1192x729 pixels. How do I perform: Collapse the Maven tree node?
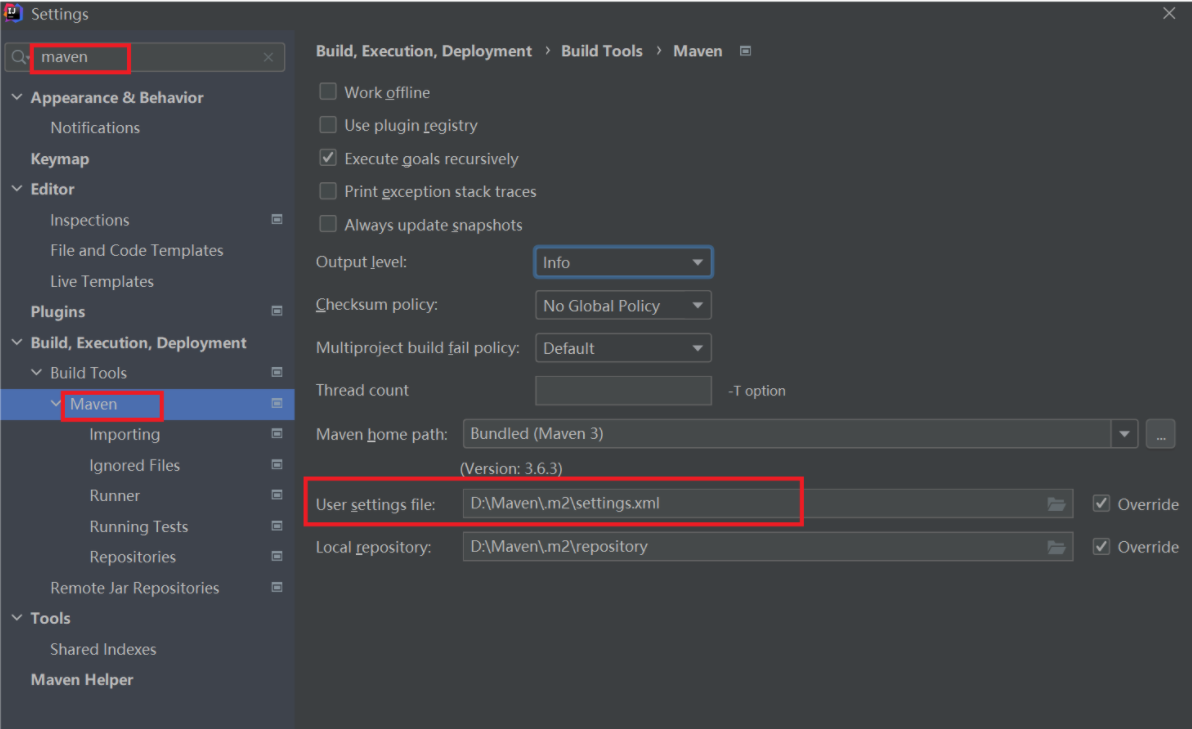coord(56,404)
